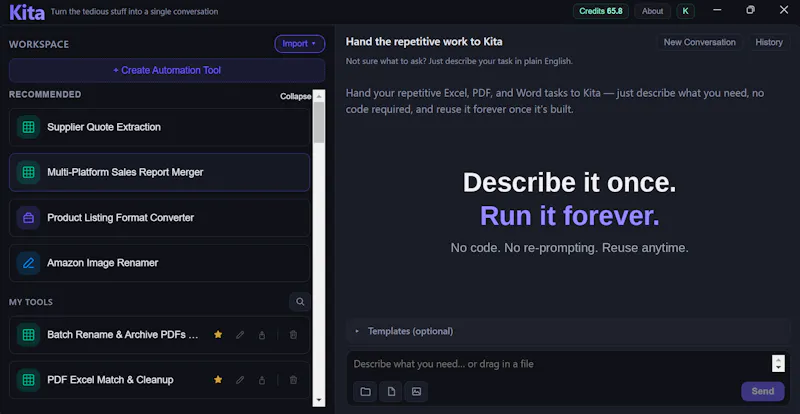Click 'Turn the tedious stuff' tagline

pos(135,11)
